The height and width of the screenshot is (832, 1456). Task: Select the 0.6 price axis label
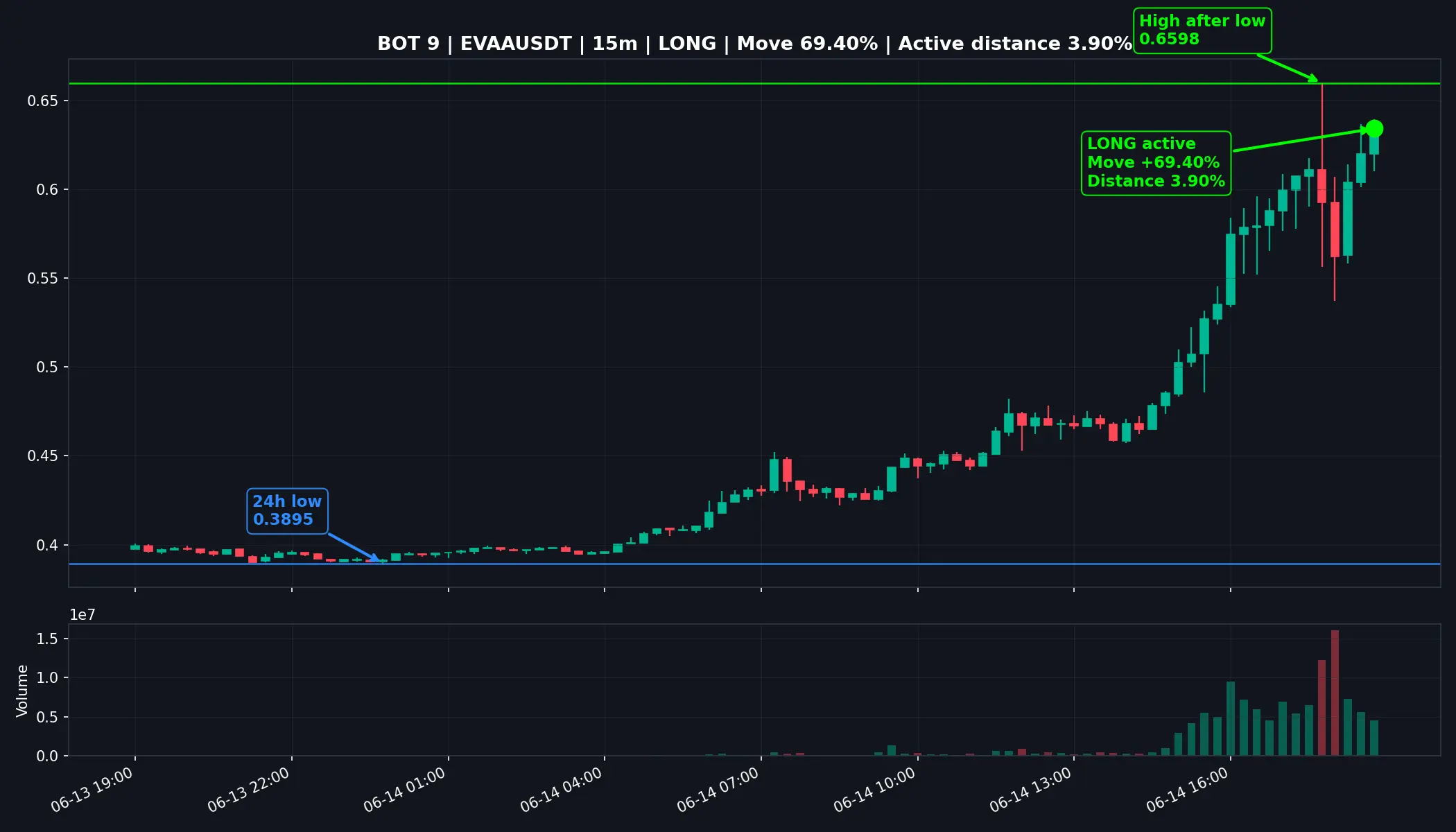pyautogui.click(x=48, y=190)
